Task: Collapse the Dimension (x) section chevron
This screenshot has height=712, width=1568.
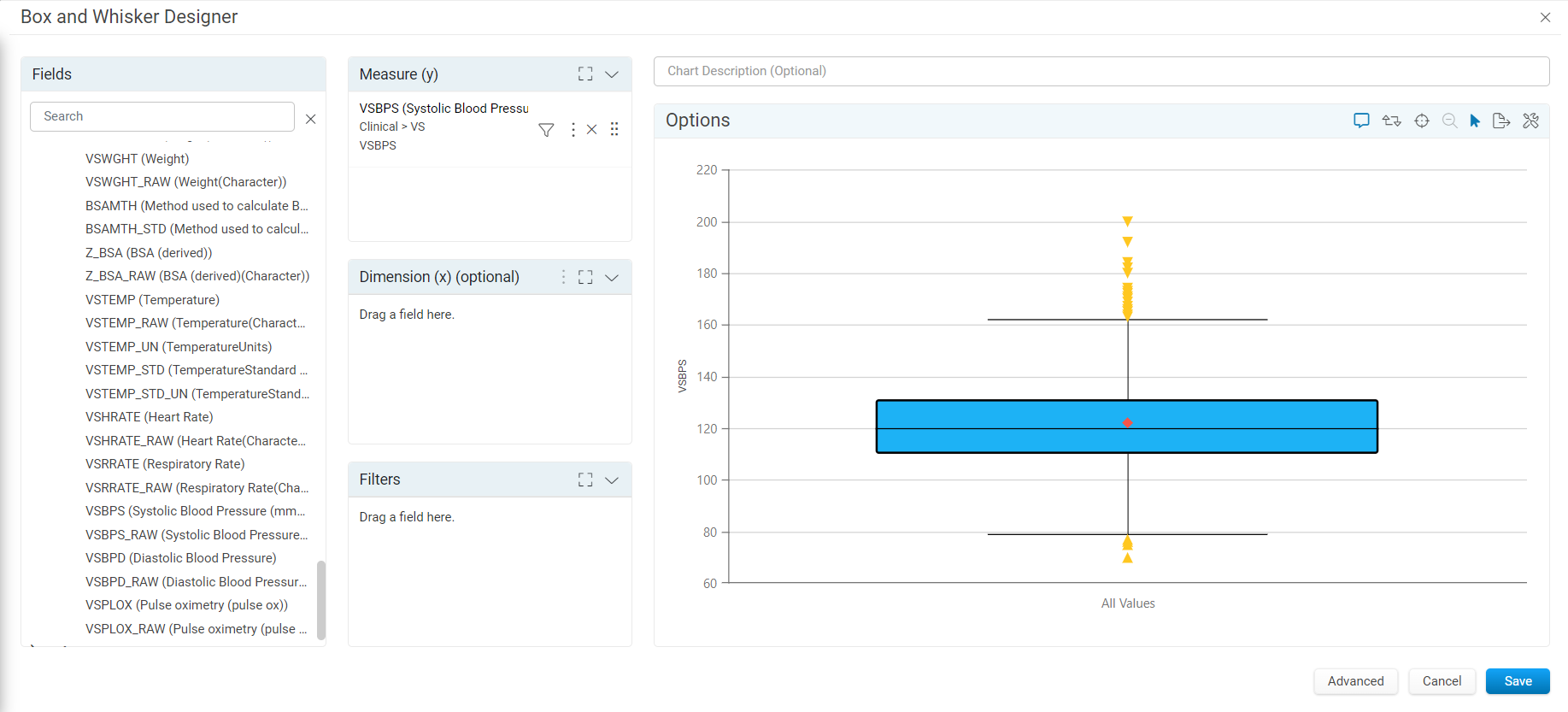Action: (x=612, y=277)
